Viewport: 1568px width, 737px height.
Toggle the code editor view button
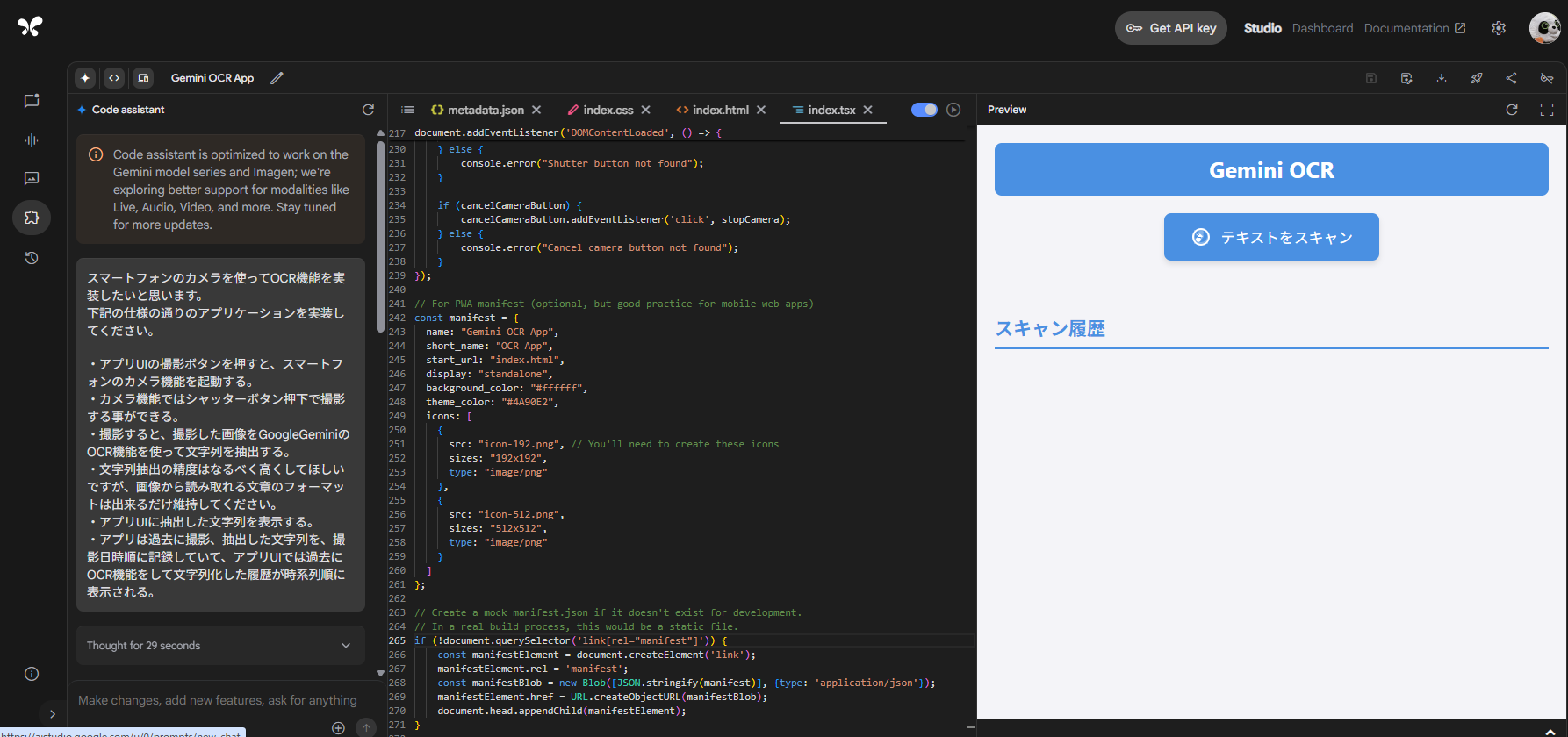(x=114, y=78)
